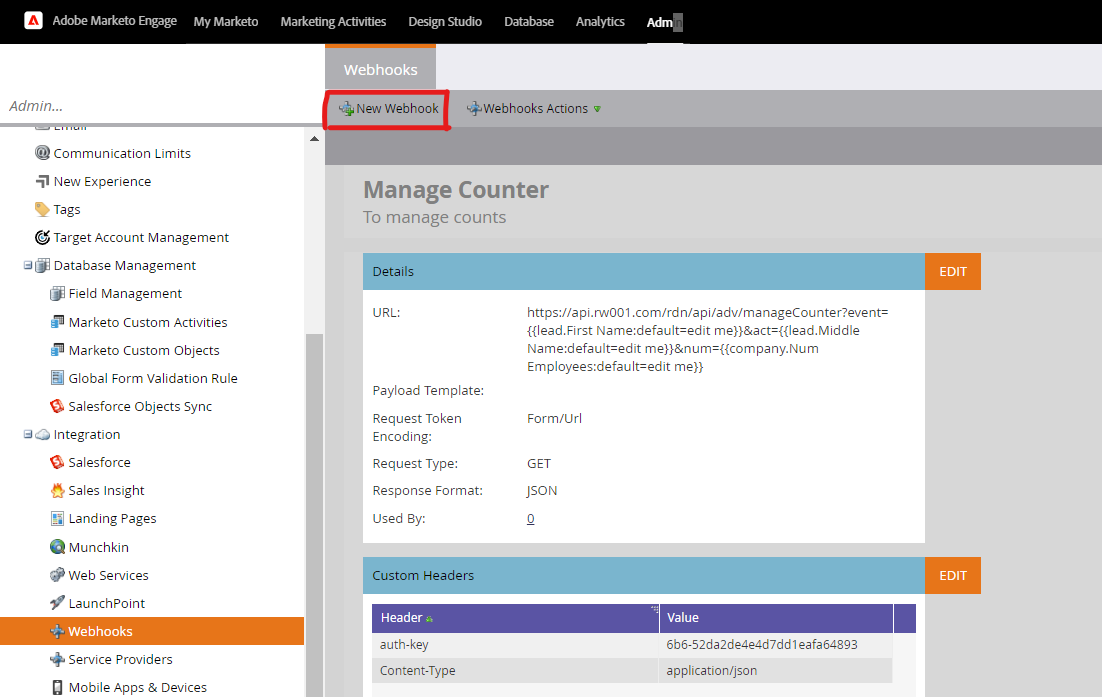Click the Munchkin globe icon
This screenshot has height=697, width=1102.
point(57,547)
